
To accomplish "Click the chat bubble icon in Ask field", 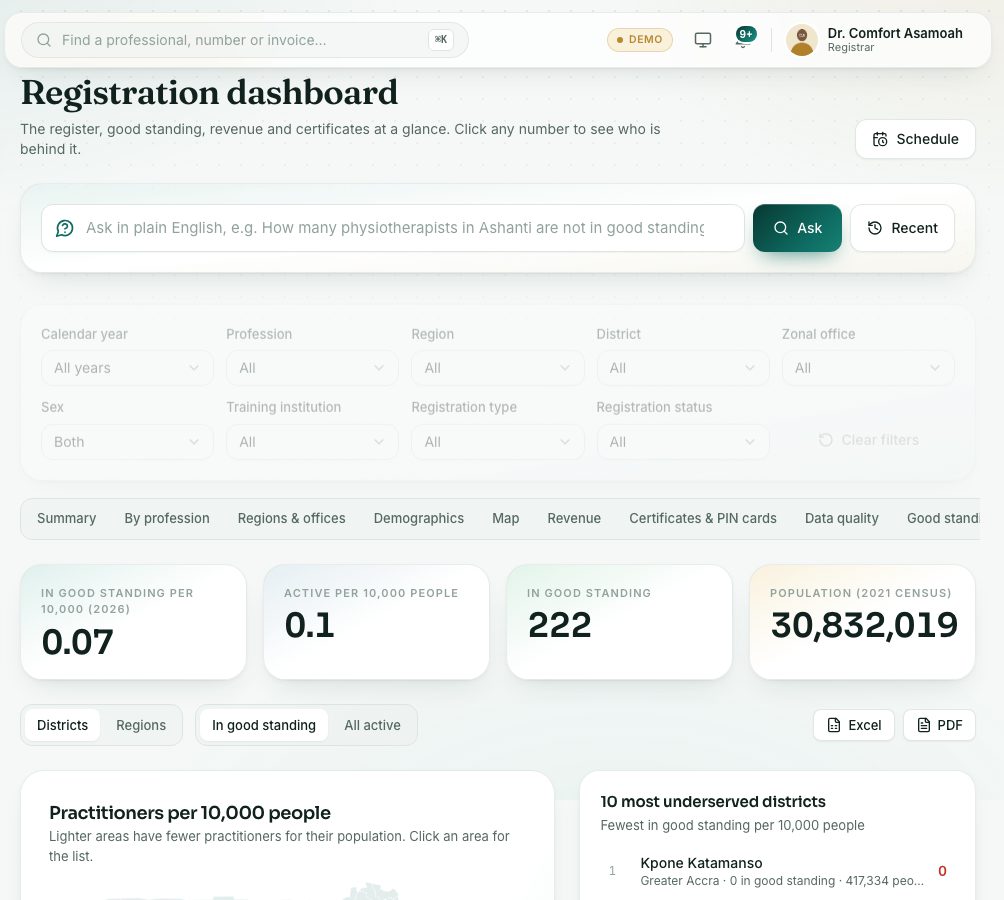I will pos(65,229).
